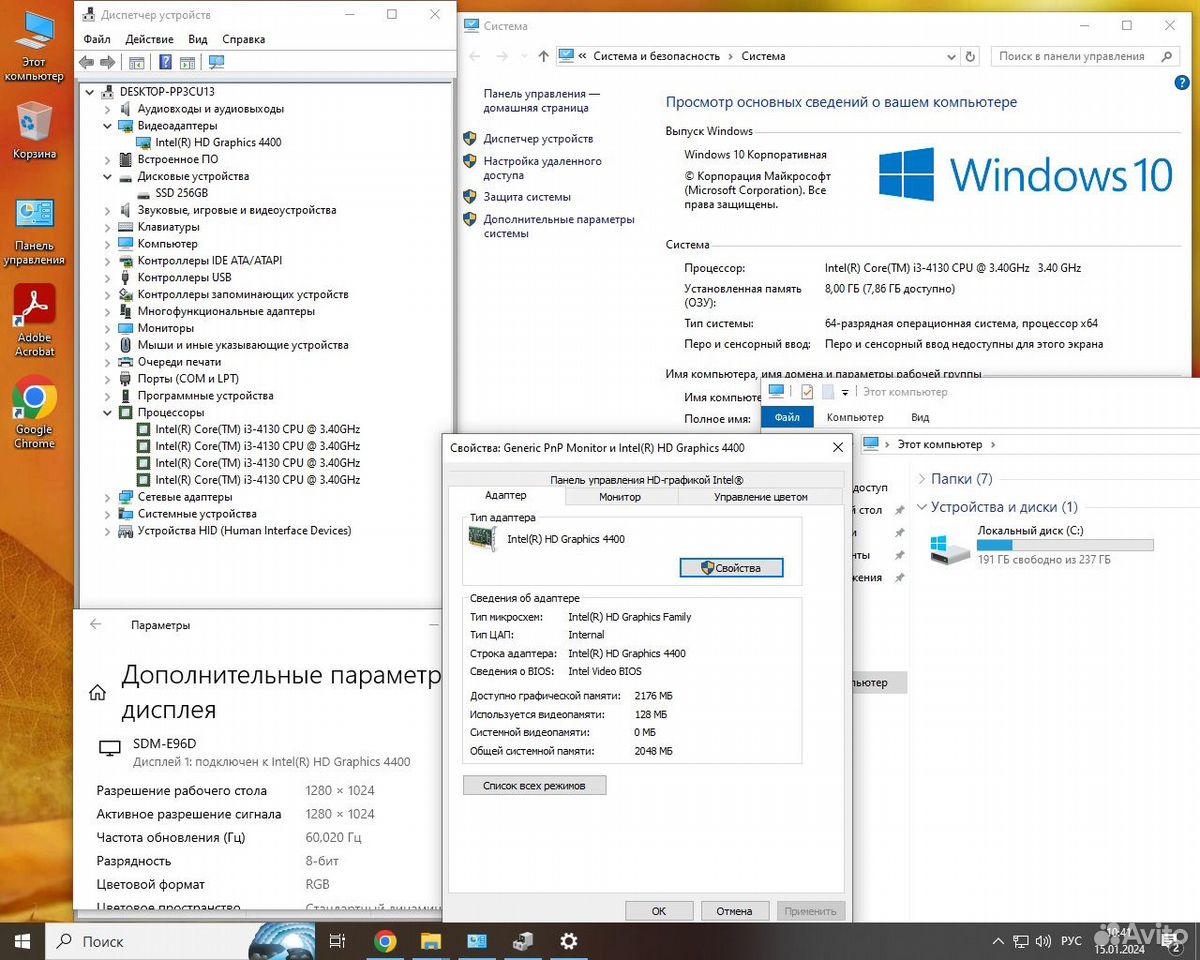1200x960 pixels.
Task: Collapse Видеоадаптеры node
Action: (107, 126)
